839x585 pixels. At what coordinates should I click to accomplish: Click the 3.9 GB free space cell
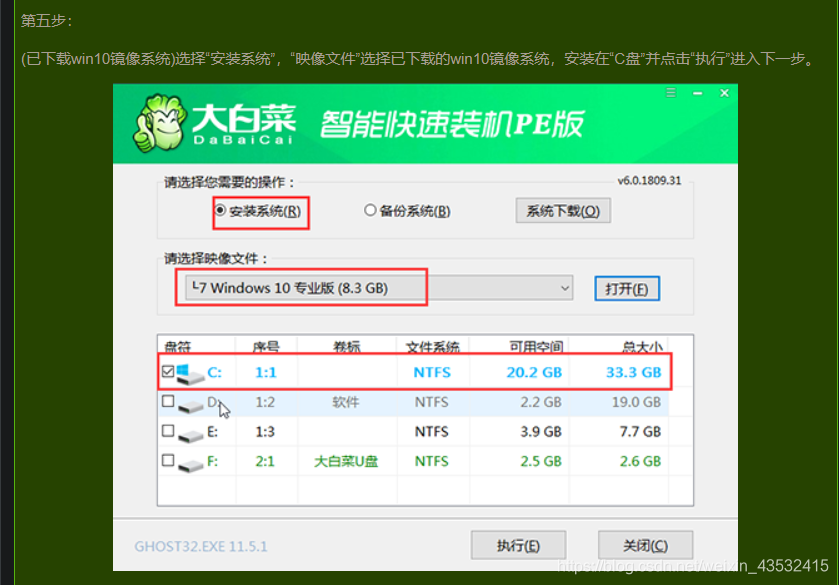click(x=541, y=431)
